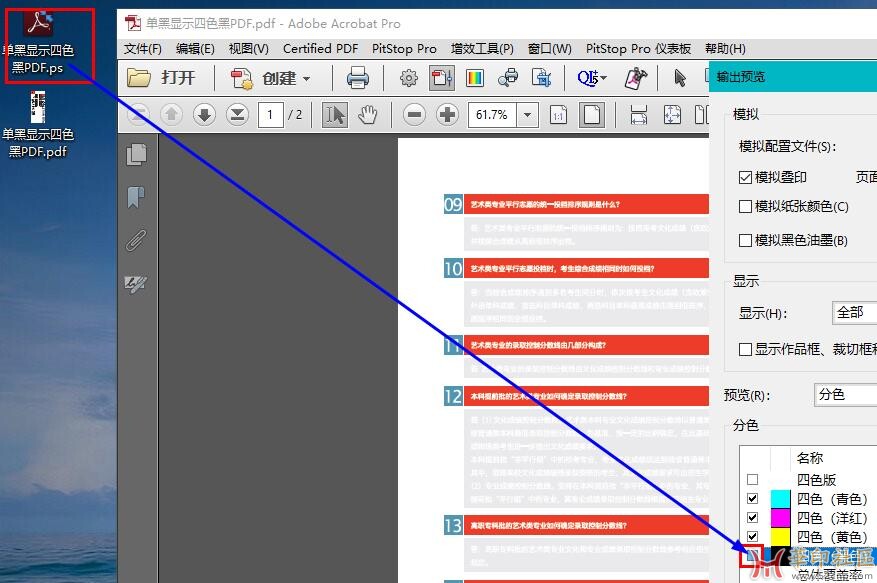Click question 13 red heading in document
The width and height of the screenshot is (877, 583).
point(586,525)
